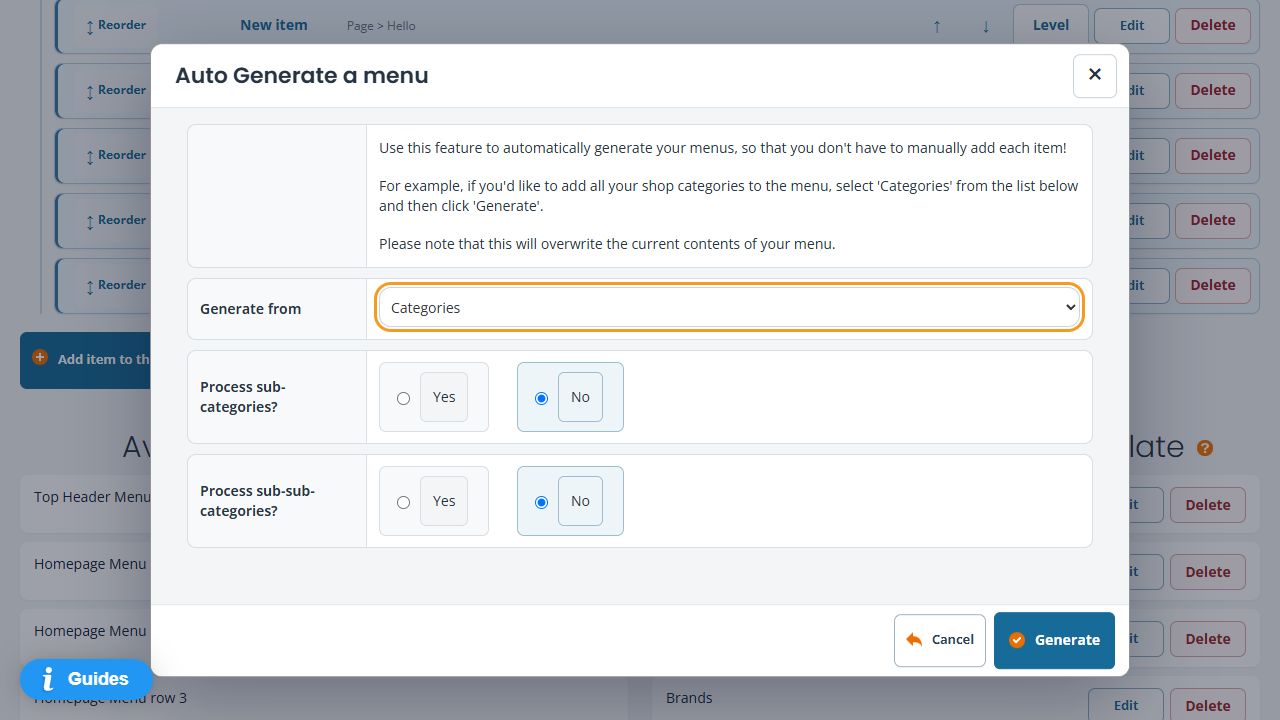Viewport: 1280px width, 720px height.
Task: Click the New item title text
Action: (x=274, y=25)
